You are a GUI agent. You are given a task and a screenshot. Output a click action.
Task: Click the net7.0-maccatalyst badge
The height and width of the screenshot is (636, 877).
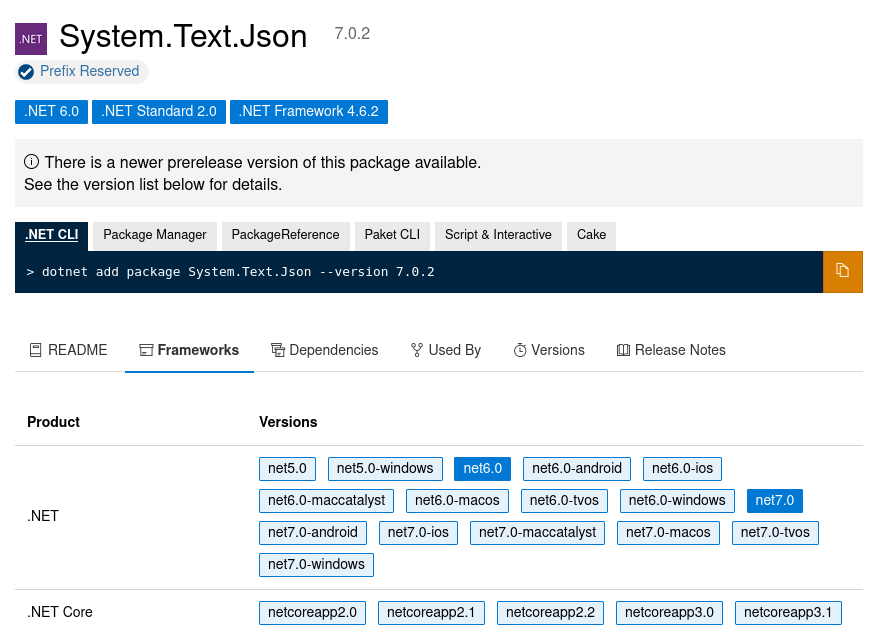pyautogui.click(x=537, y=533)
